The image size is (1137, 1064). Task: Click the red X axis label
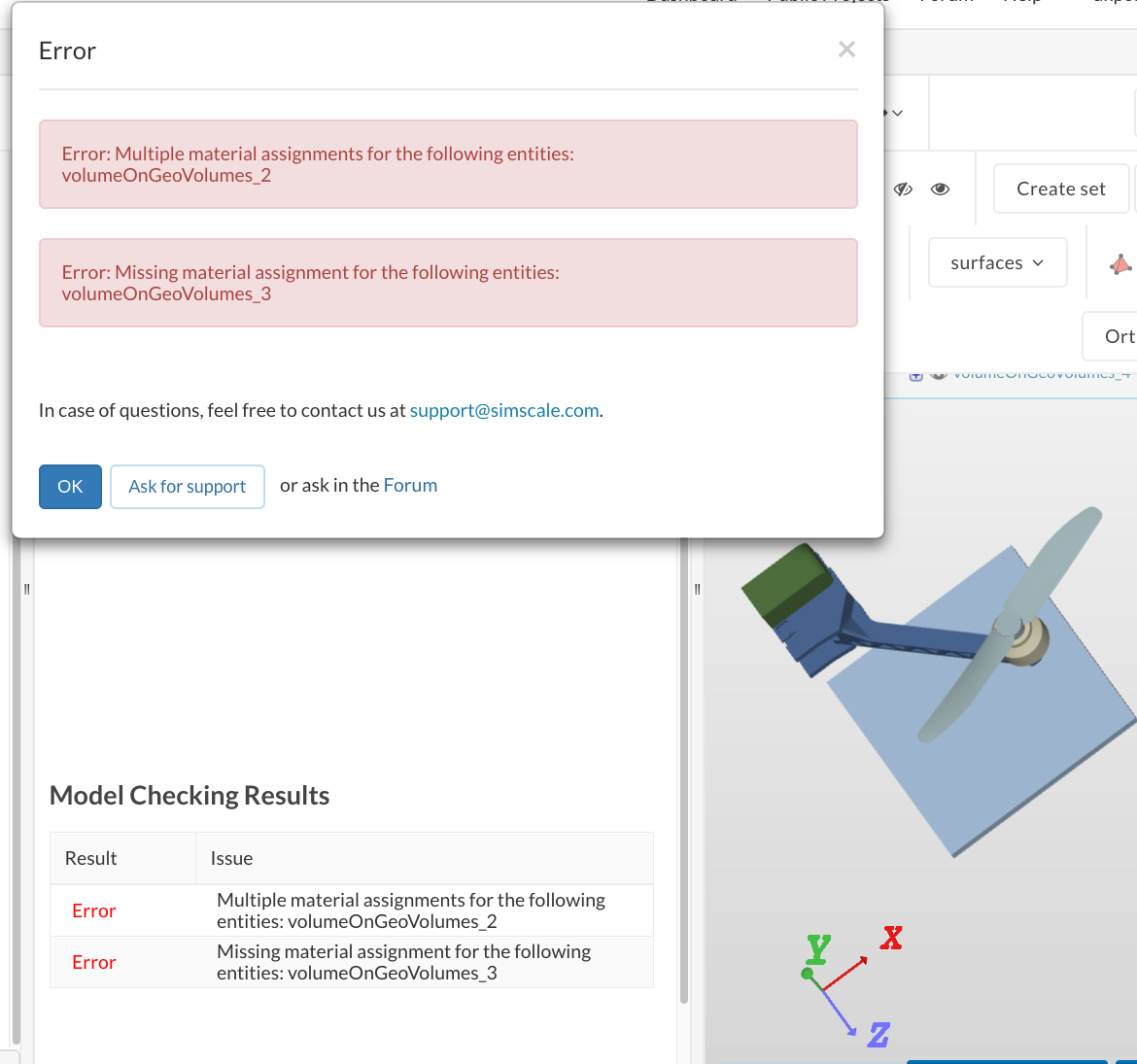[x=891, y=938]
